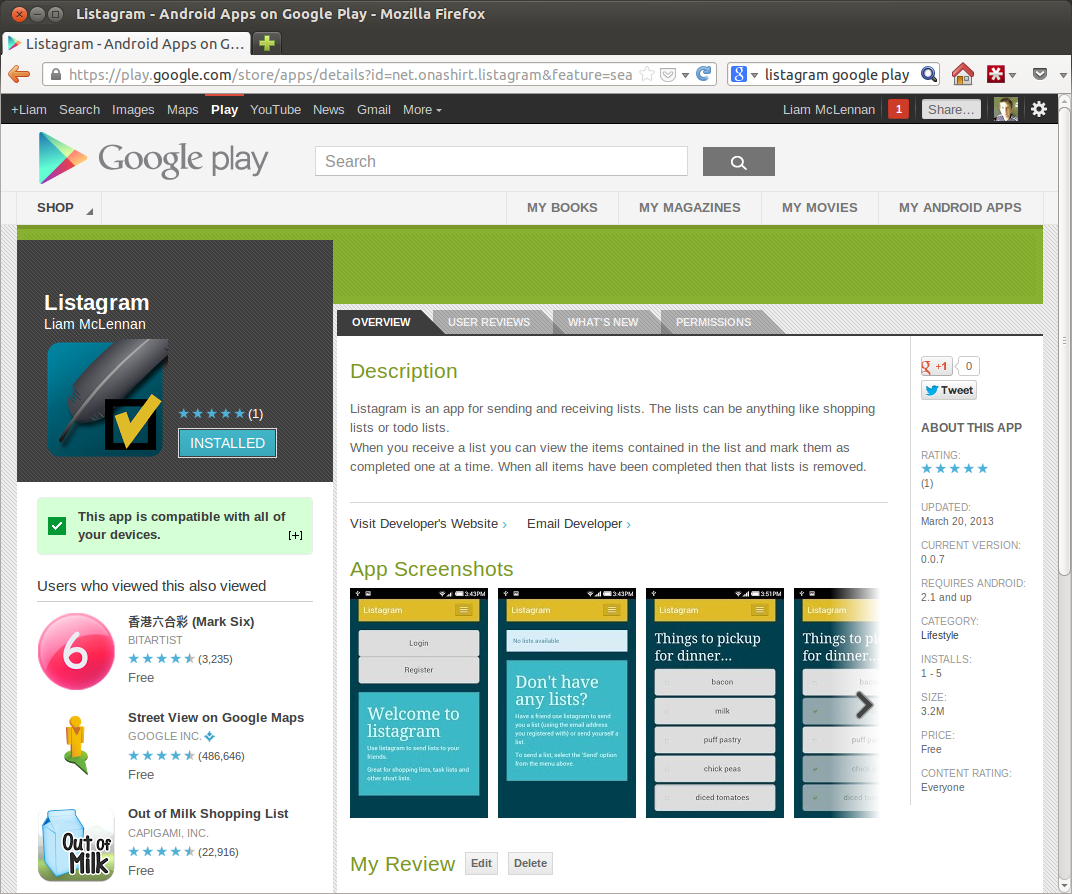Open the third 'Things to pickup' screenshot

[x=715, y=703]
